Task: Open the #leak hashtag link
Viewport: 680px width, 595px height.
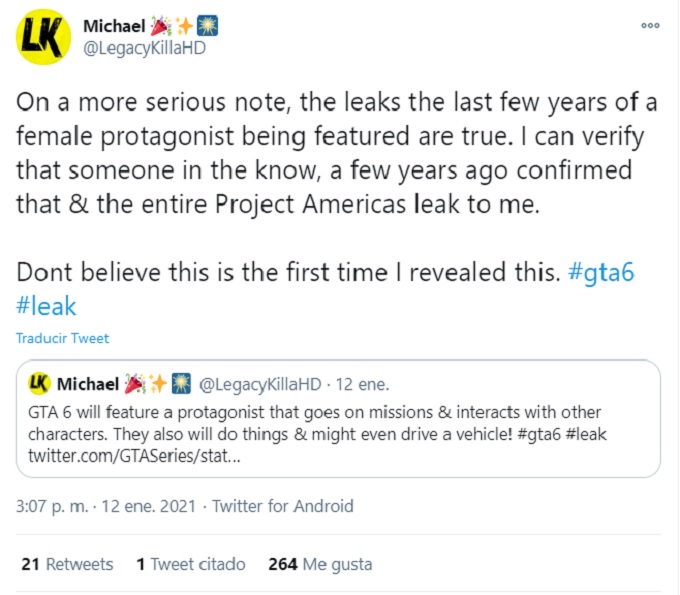Action: [x=46, y=305]
